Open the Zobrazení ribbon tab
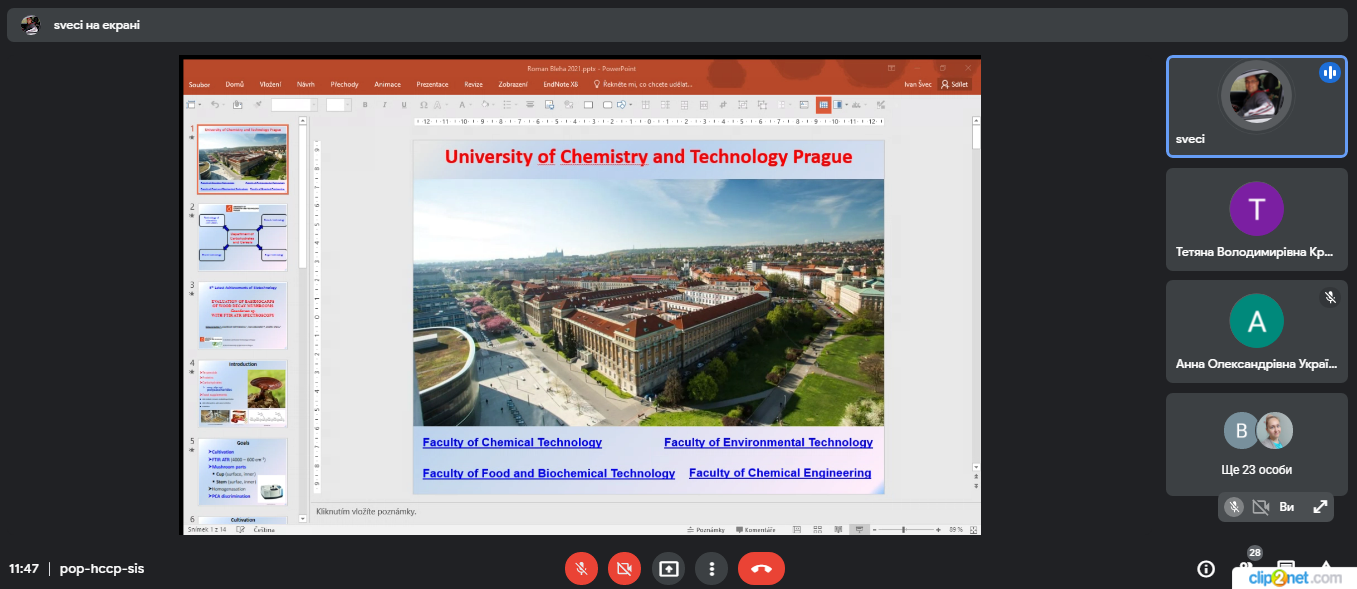Viewport: 1357px width, 589px height. (x=513, y=84)
